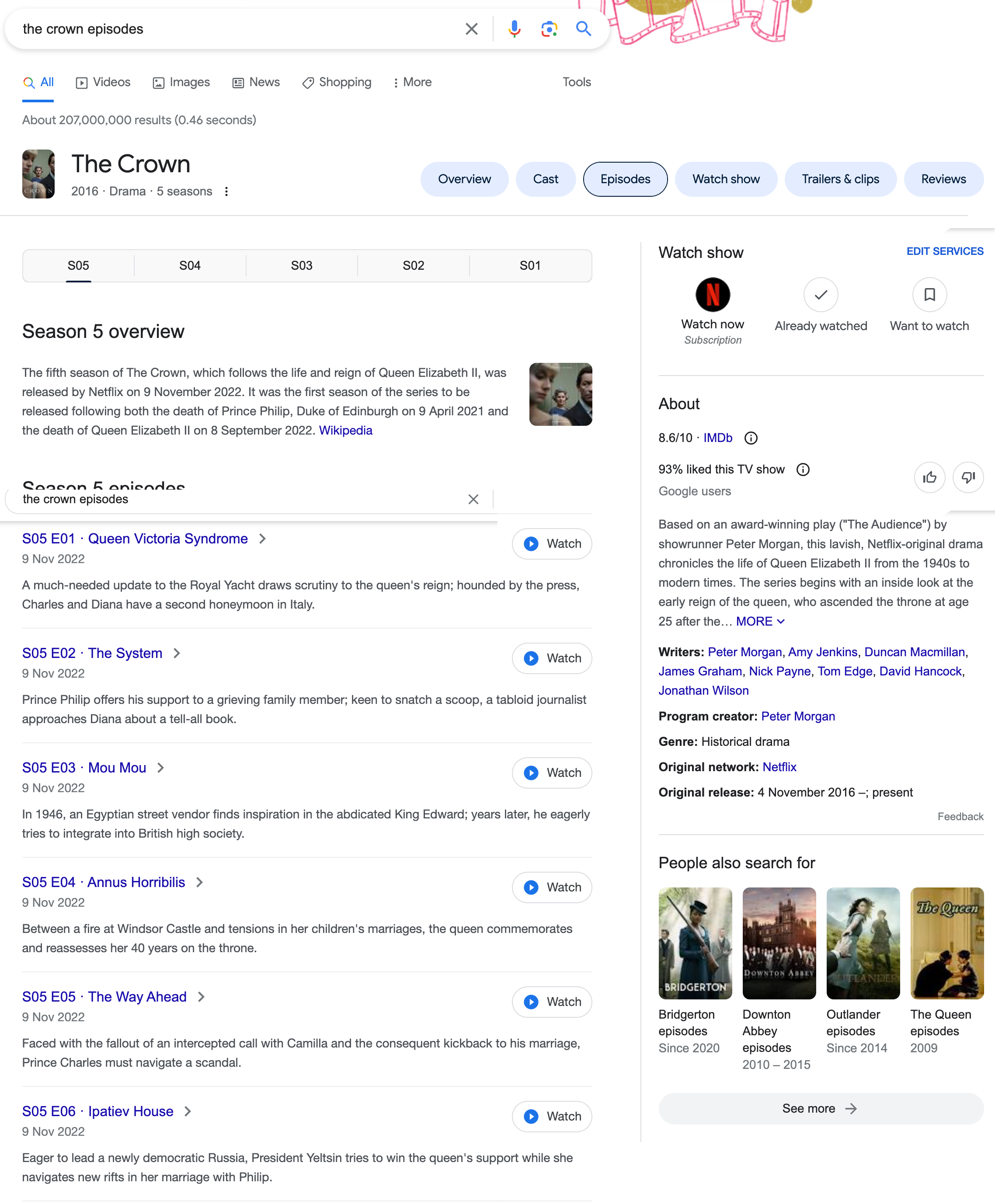Open three-dot menu beside 5 seasons
The width and height of the screenshot is (995, 1204).
coord(226,191)
